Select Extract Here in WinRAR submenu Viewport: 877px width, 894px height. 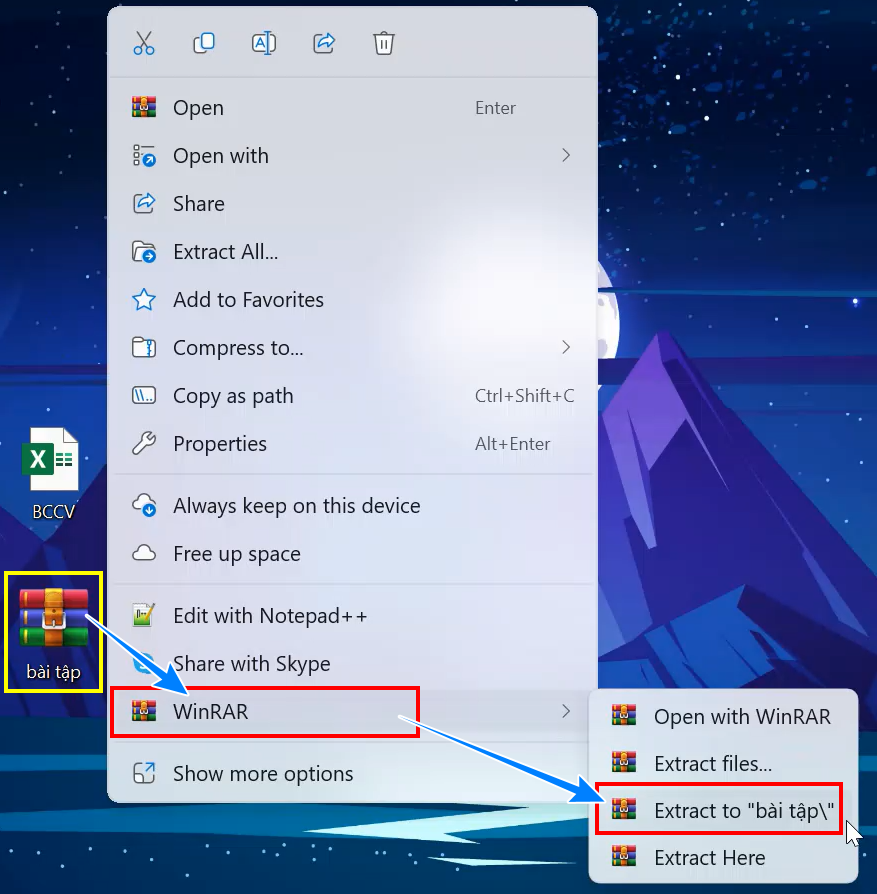click(x=723, y=858)
